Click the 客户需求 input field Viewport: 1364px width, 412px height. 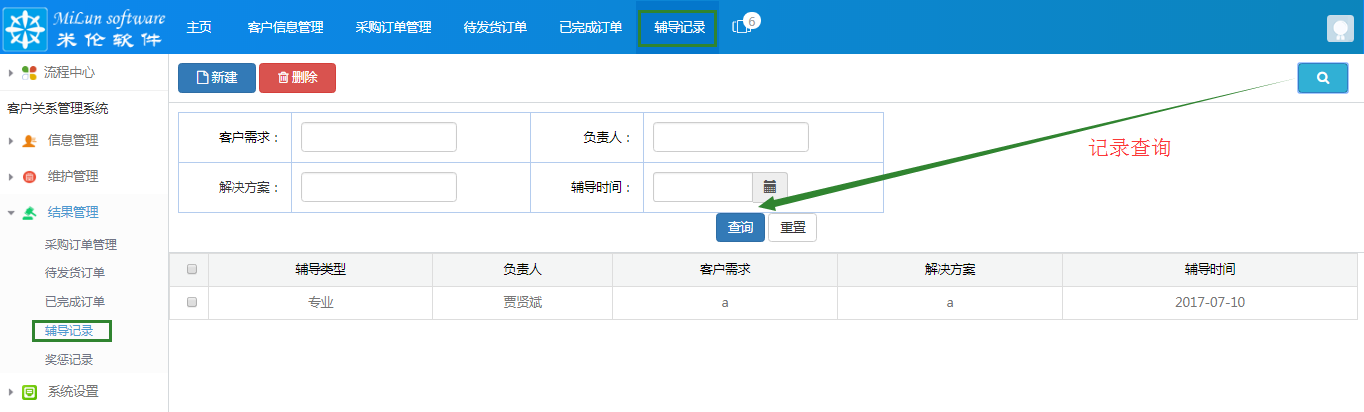(x=378, y=137)
